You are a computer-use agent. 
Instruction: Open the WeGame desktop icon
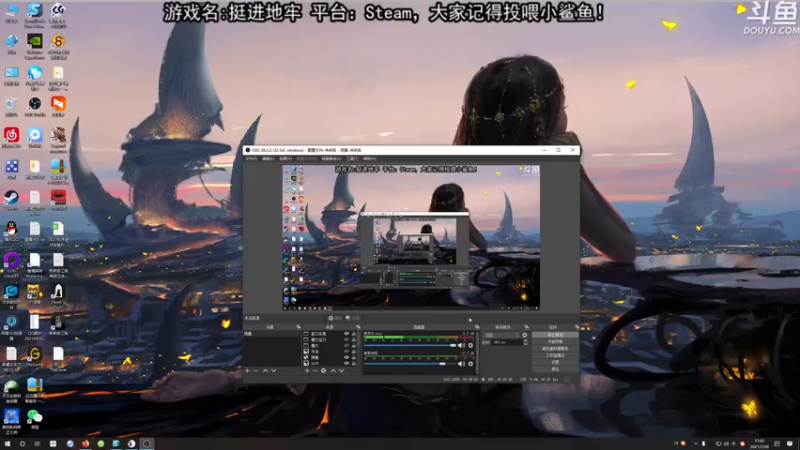[35, 356]
